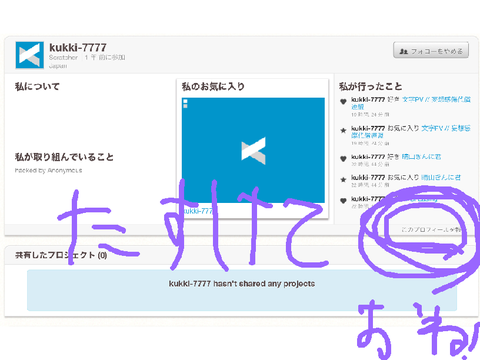The height and width of the screenshot is (360, 480).
Task: Click the 19時間 44分前 timestamp
Action: (370, 143)
